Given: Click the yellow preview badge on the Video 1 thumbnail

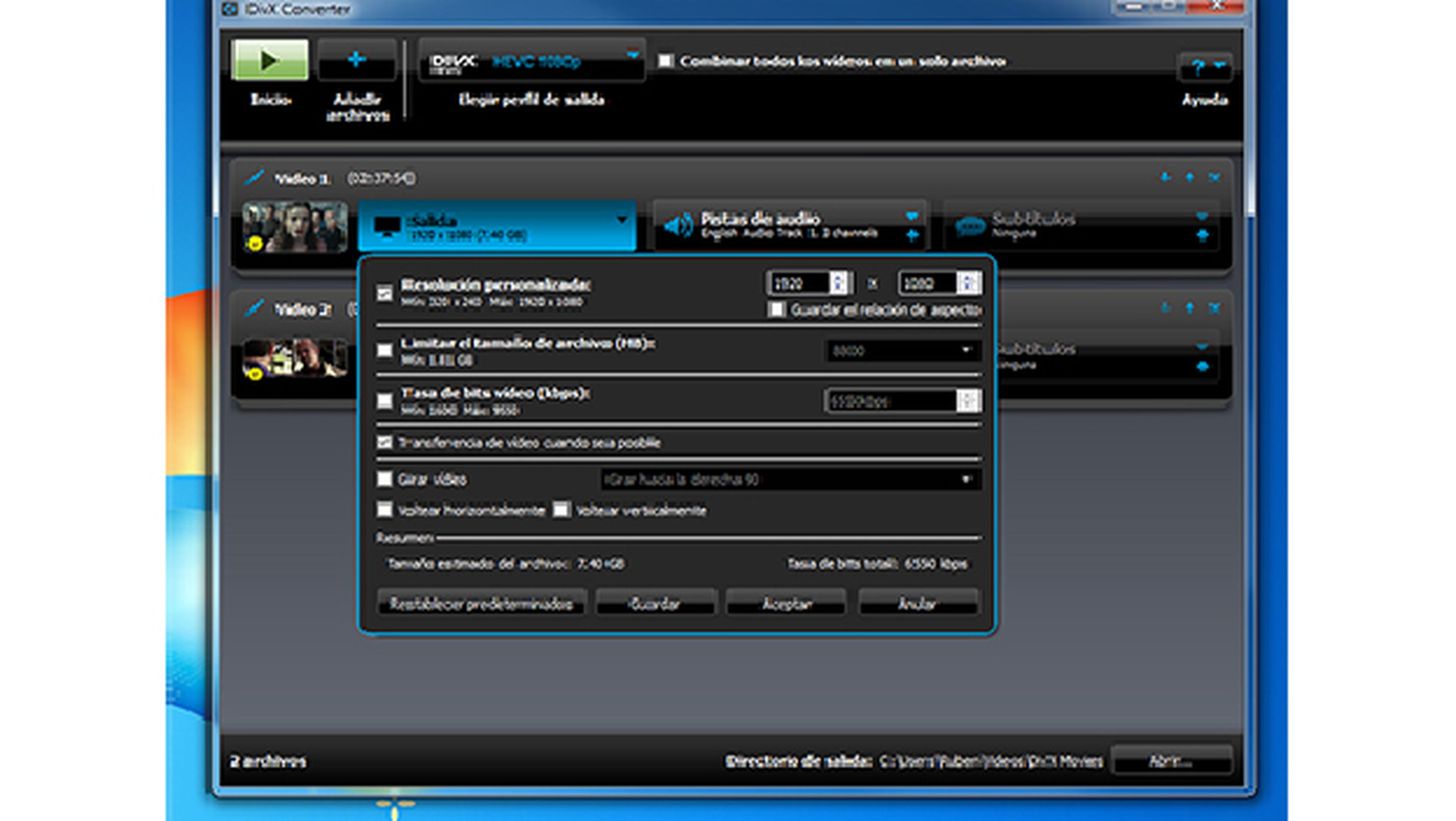Looking at the screenshot, I should [255, 243].
